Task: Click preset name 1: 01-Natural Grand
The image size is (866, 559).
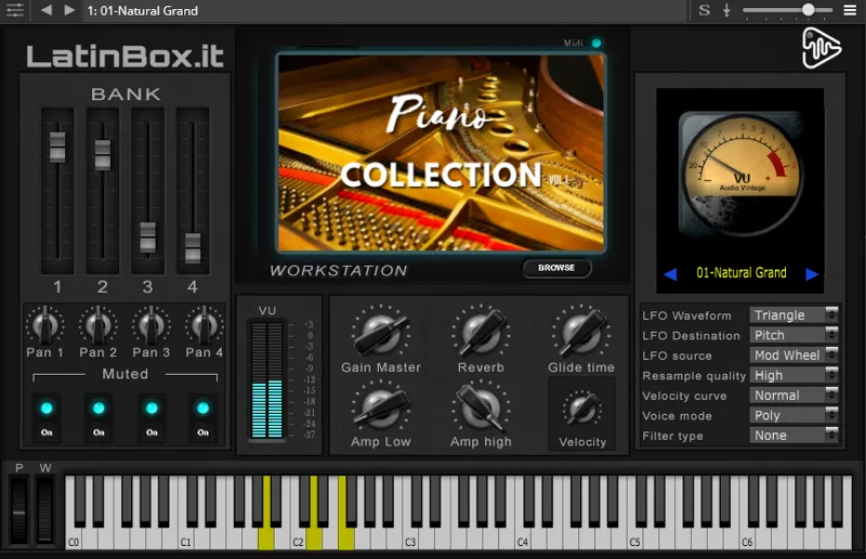Action: click(142, 10)
